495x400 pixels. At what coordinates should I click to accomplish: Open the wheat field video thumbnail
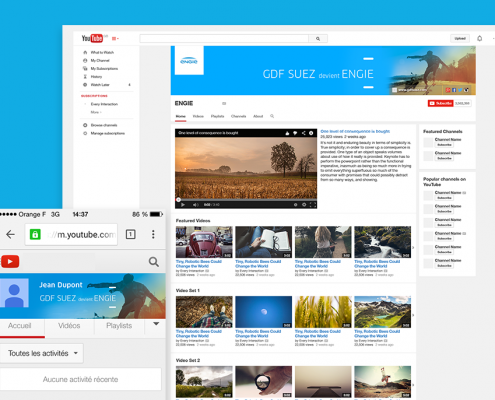pos(323,312)
